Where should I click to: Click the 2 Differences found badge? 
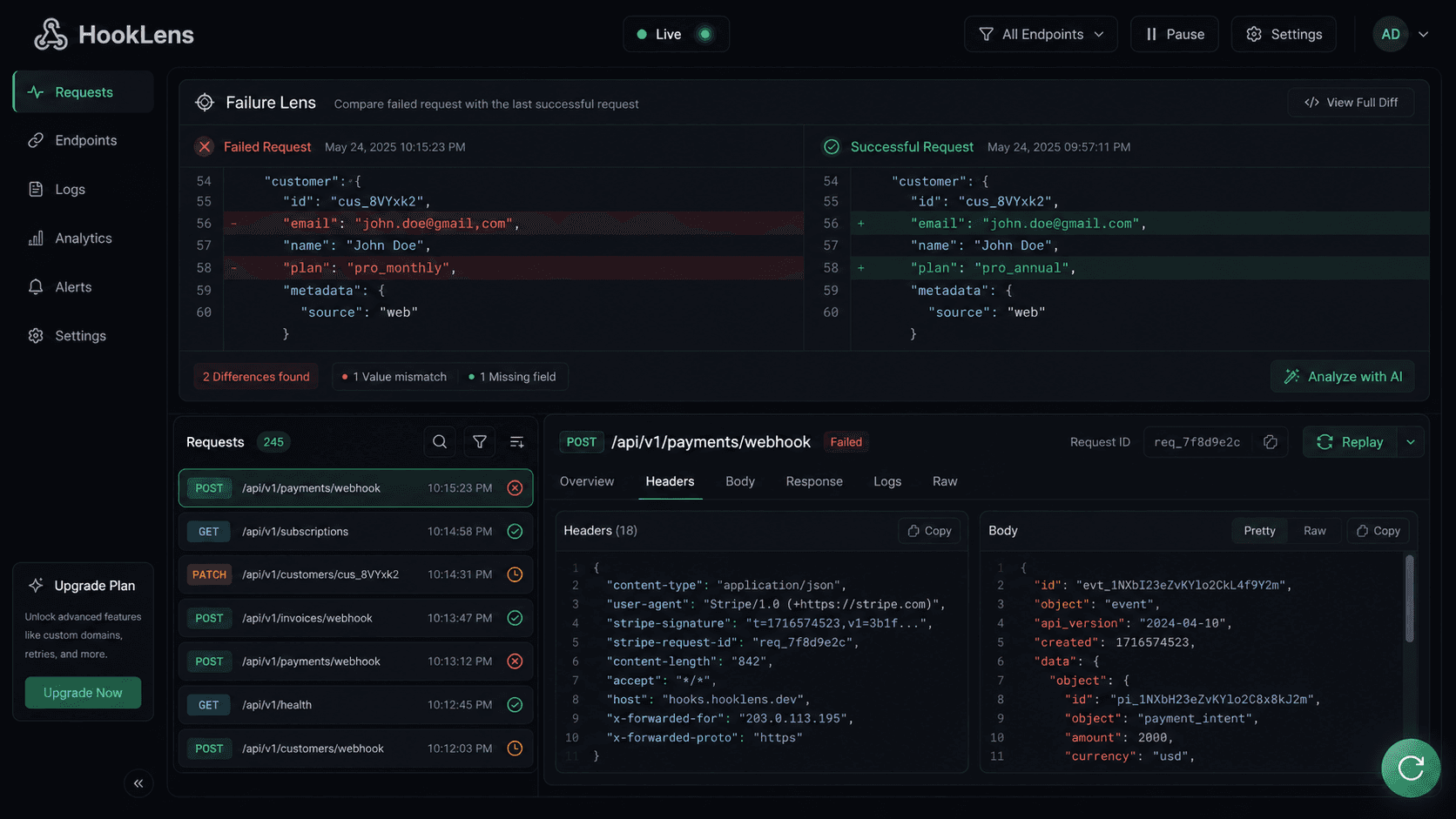pos(256,377)
